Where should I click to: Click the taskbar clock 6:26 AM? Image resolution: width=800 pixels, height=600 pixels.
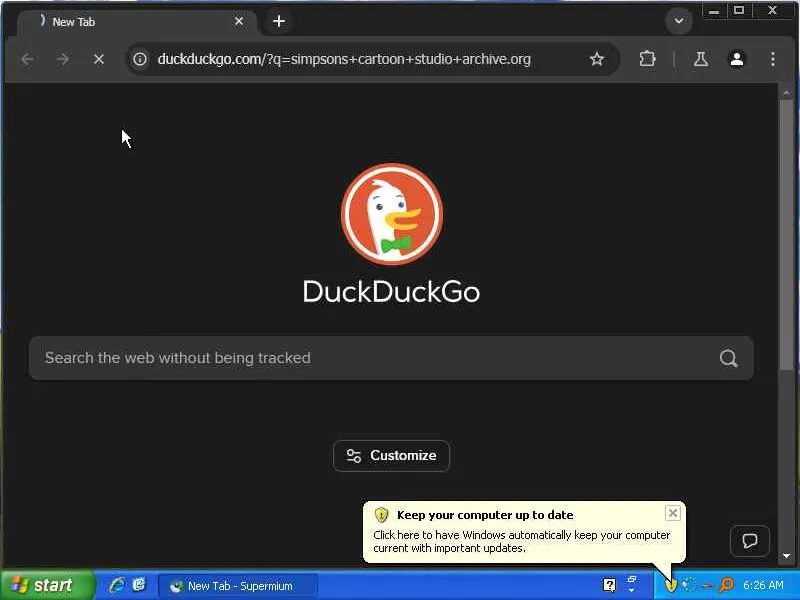tap(763, 585)
